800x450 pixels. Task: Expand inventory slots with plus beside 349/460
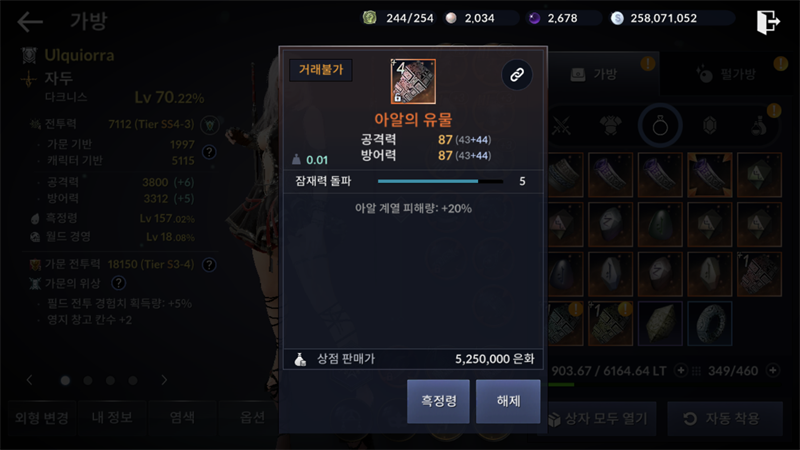pyautogui.click(x=773, y=370)
